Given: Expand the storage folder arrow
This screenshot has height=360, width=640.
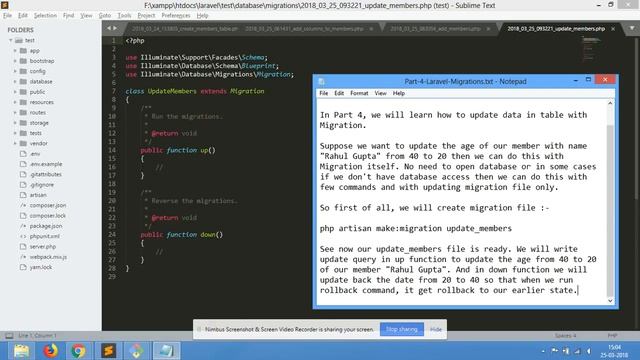Looking at the screenshot, I should pos(15,123).
